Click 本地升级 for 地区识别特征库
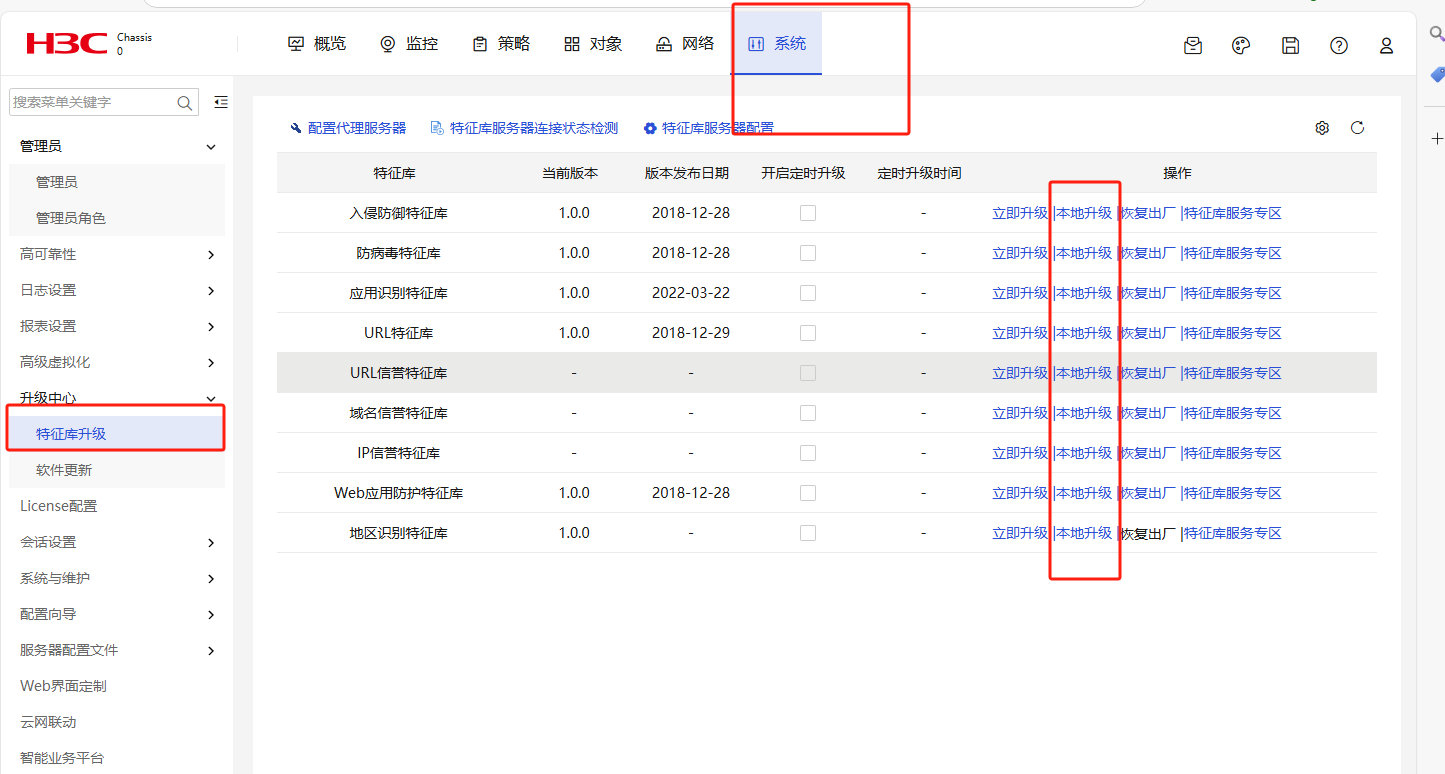Image resolution: width=1445 pixels, height=774 pixels. pos(1084,533)
